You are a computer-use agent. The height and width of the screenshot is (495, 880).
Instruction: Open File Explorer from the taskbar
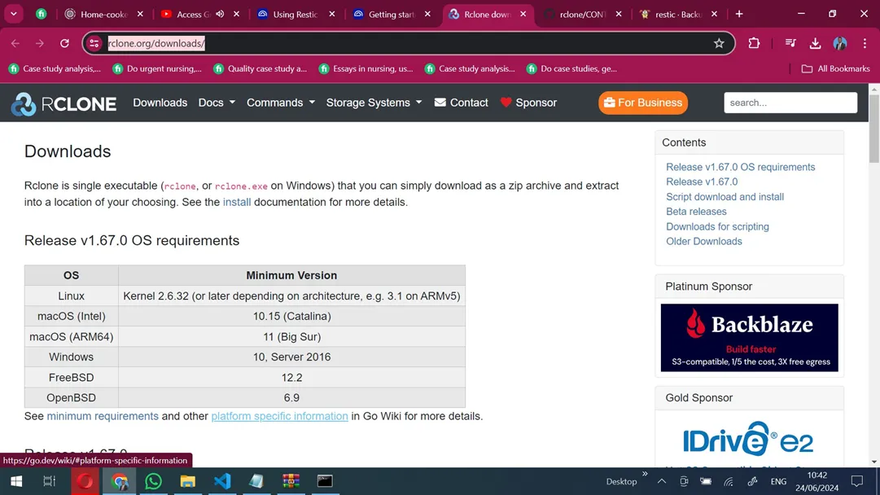[x=187, y=481]
